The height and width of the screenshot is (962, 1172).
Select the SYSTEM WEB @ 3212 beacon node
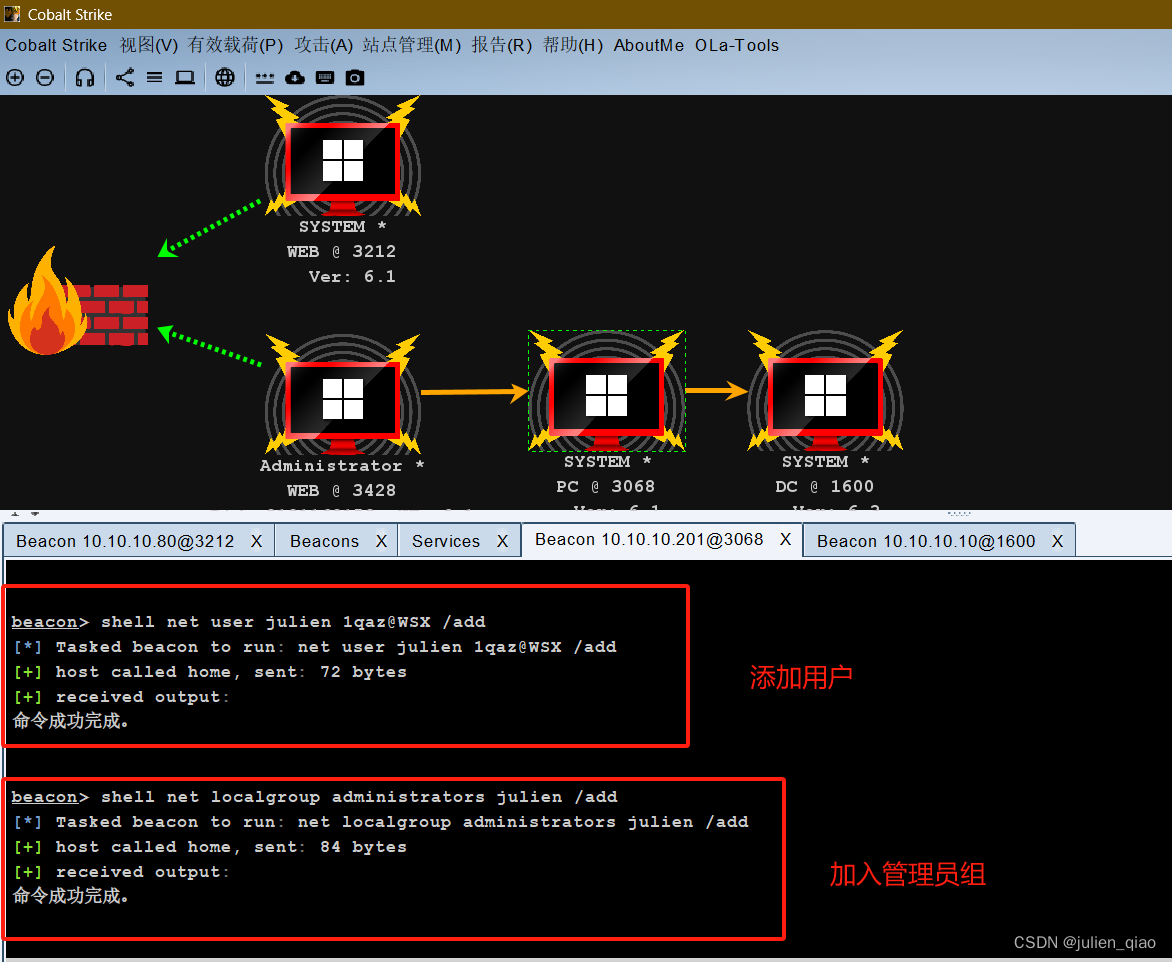pyautogui.click(x=343, y=156)
